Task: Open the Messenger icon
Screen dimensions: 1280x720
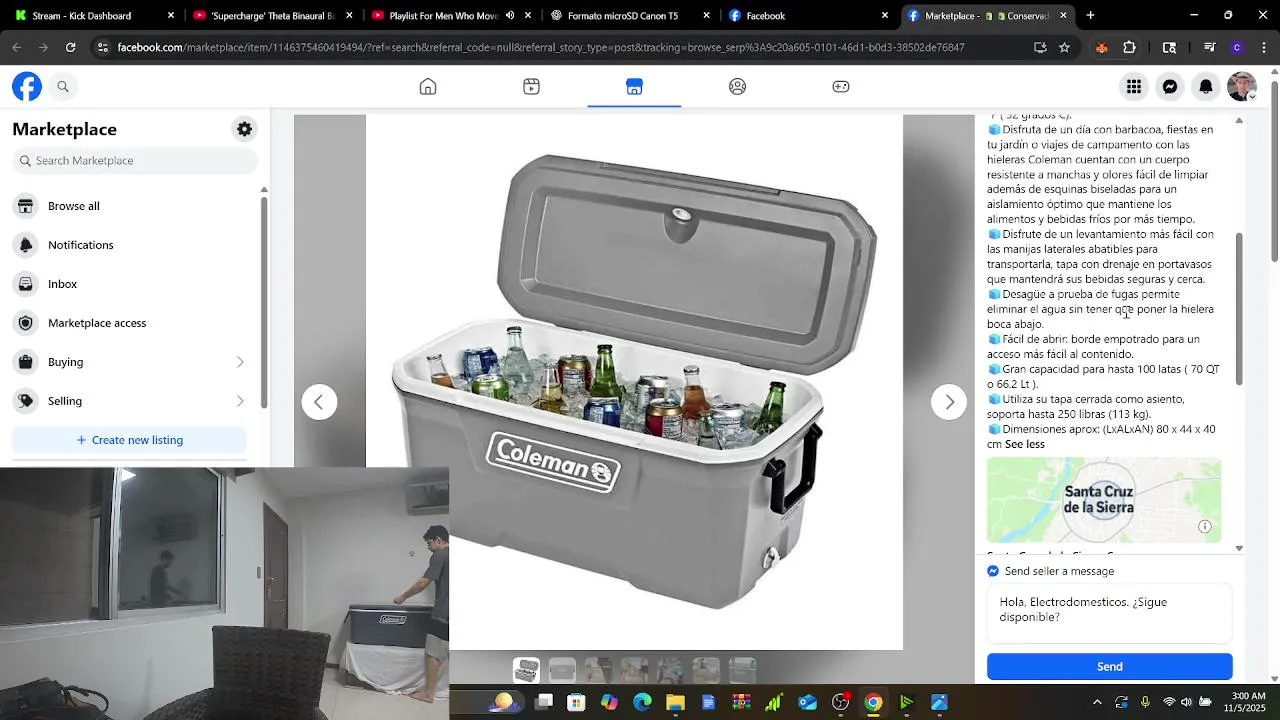Action: (x=1169, y=87)
